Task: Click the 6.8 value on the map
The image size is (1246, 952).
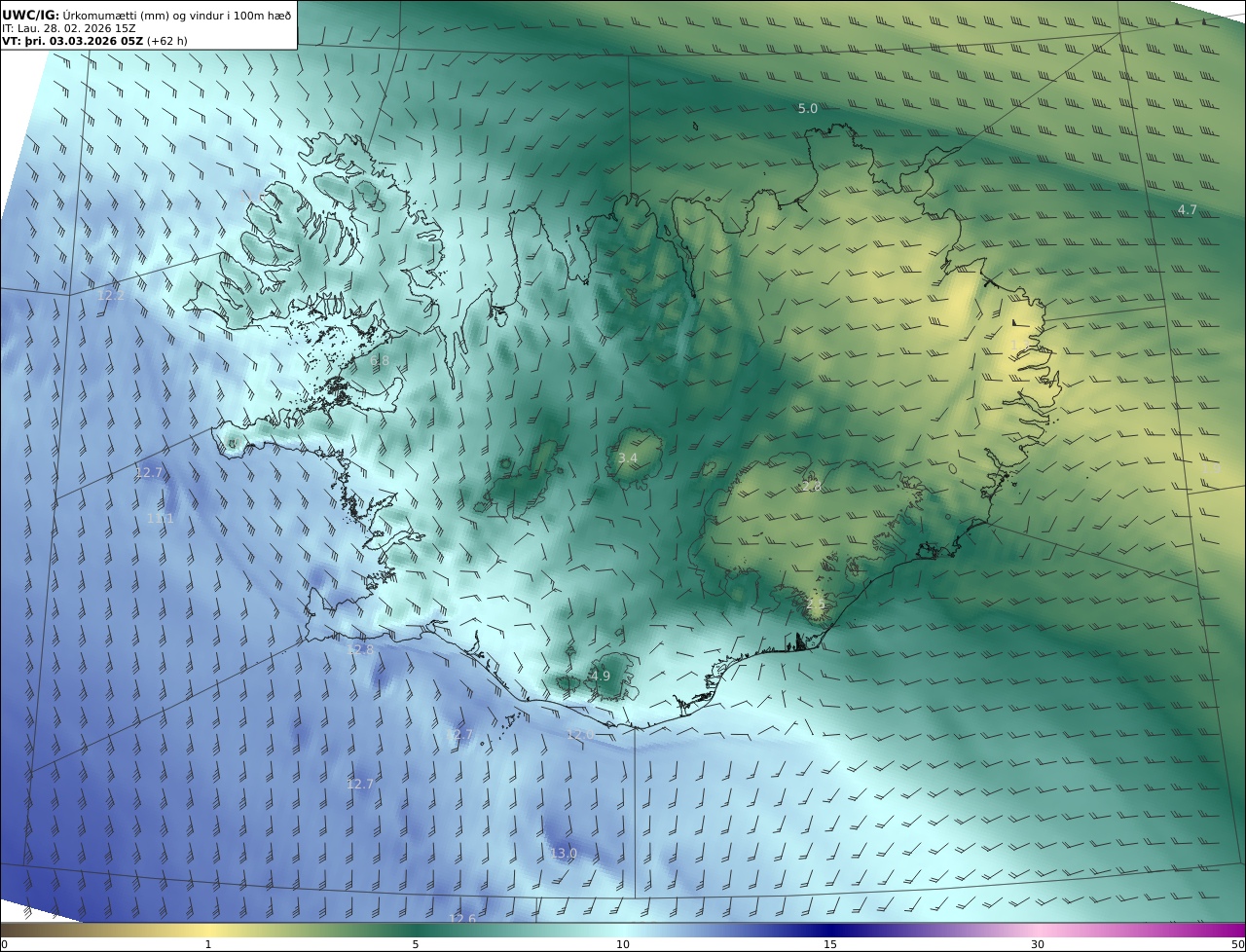Action: coord(380,360)
